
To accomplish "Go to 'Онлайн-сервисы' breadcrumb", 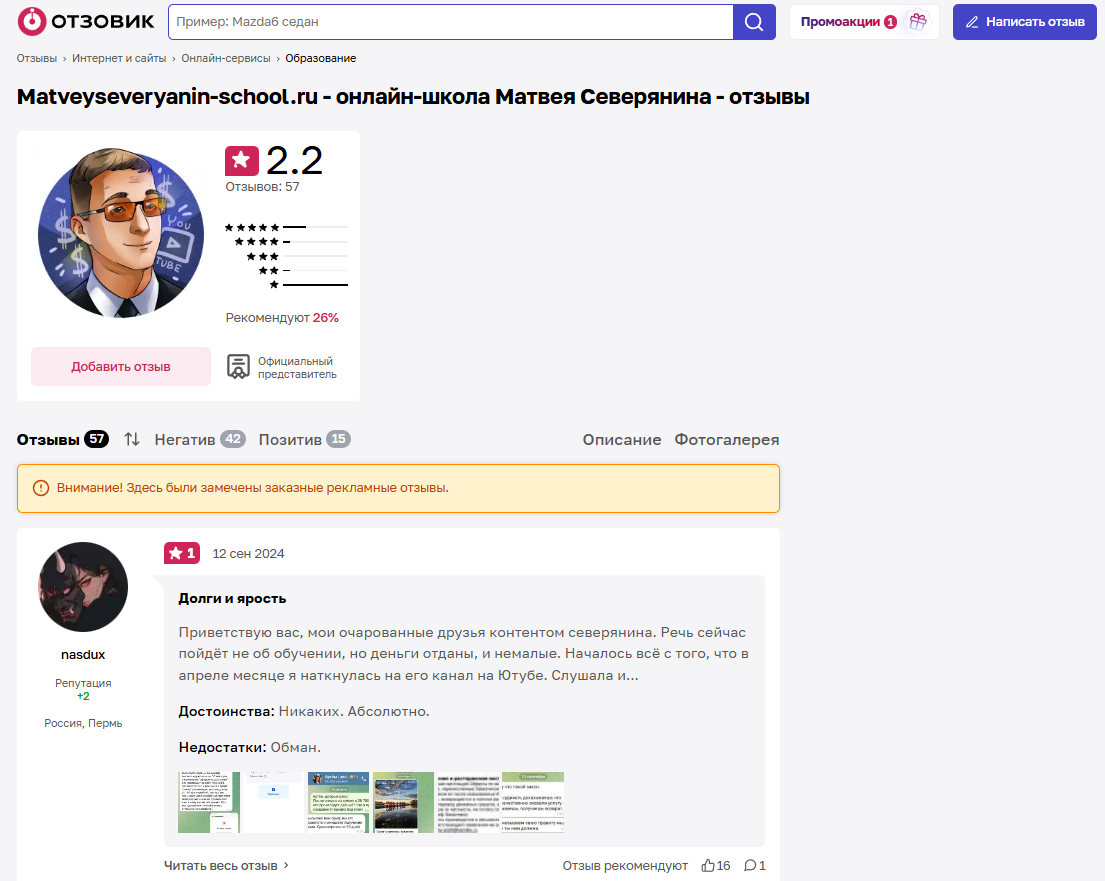I will [226, 58].
